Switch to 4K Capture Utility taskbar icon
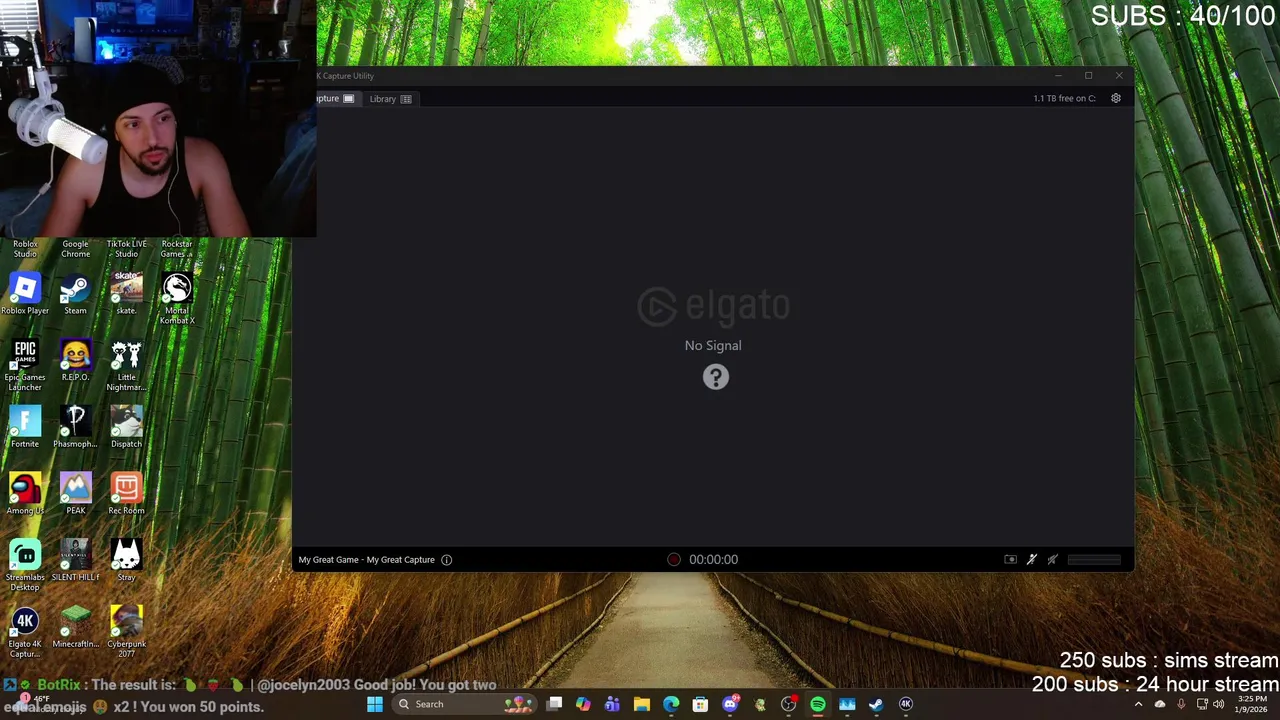 [906, 704]
